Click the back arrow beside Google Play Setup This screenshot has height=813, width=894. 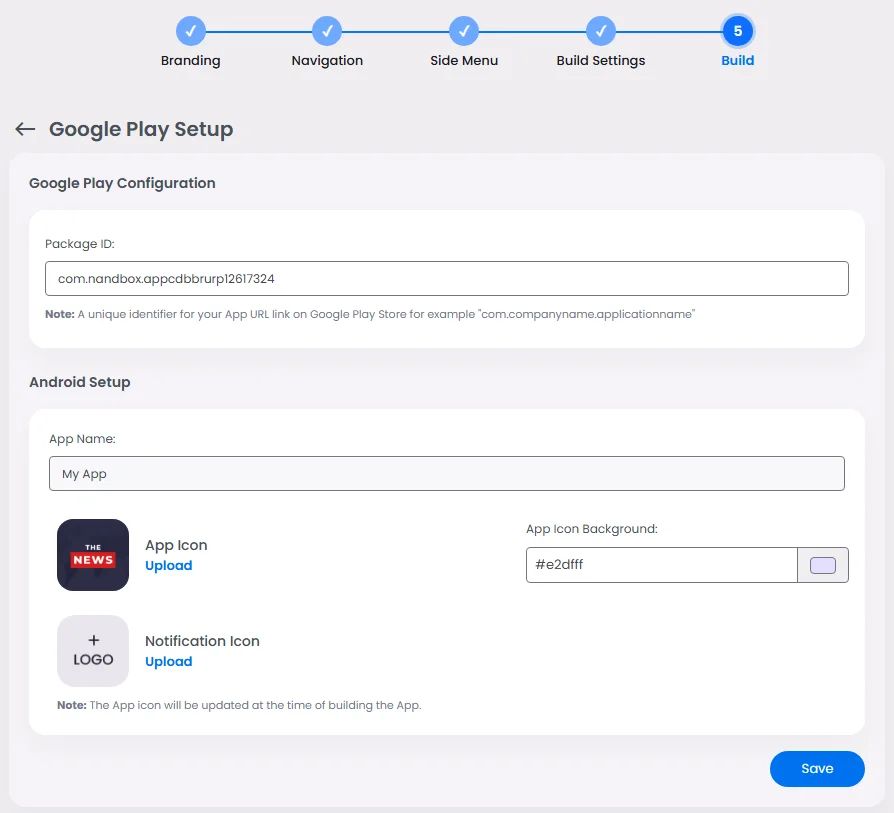pyautogui.click(x=25, y=128)
